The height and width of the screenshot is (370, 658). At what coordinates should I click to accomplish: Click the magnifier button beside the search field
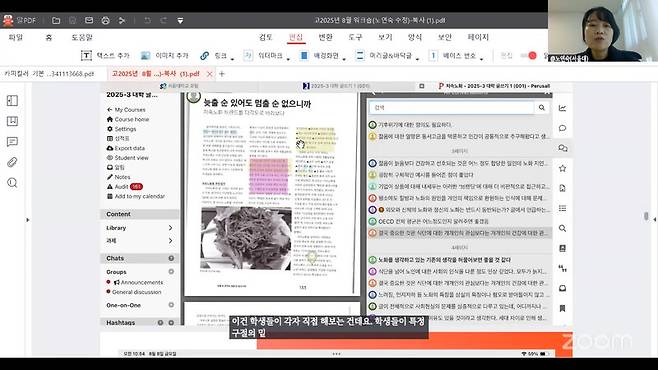tap(542, 108)
